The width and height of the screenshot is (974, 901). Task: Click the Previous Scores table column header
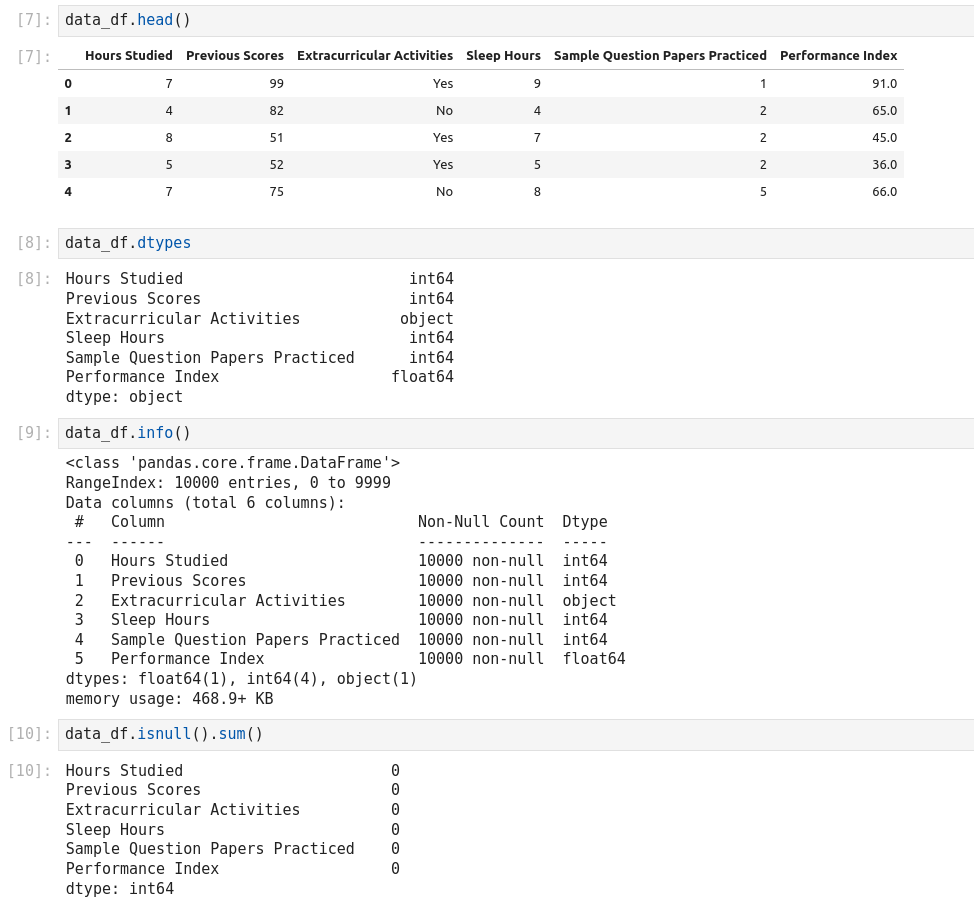(235, 56)
